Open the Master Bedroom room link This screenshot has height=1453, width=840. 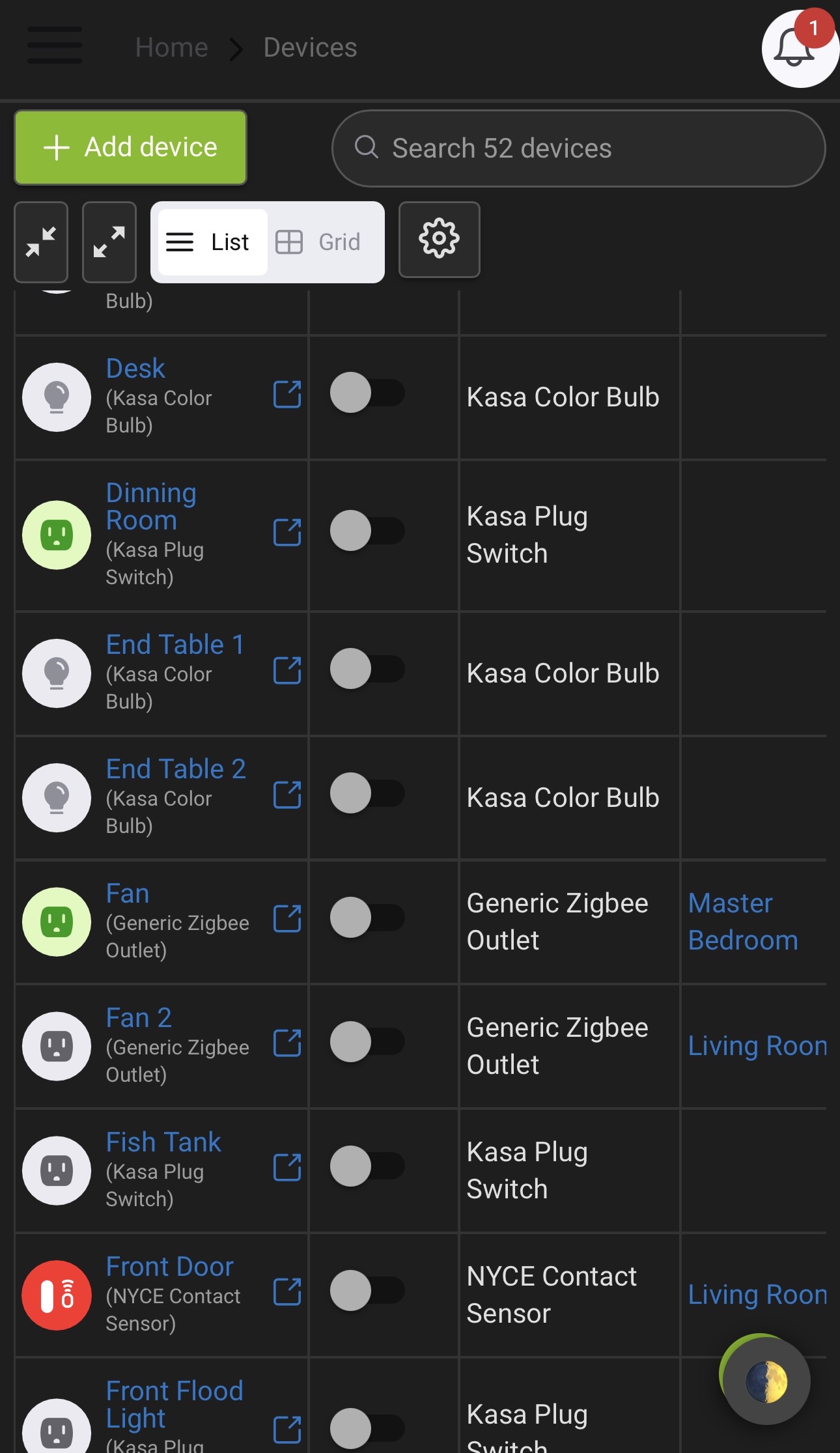coord(742,922)
